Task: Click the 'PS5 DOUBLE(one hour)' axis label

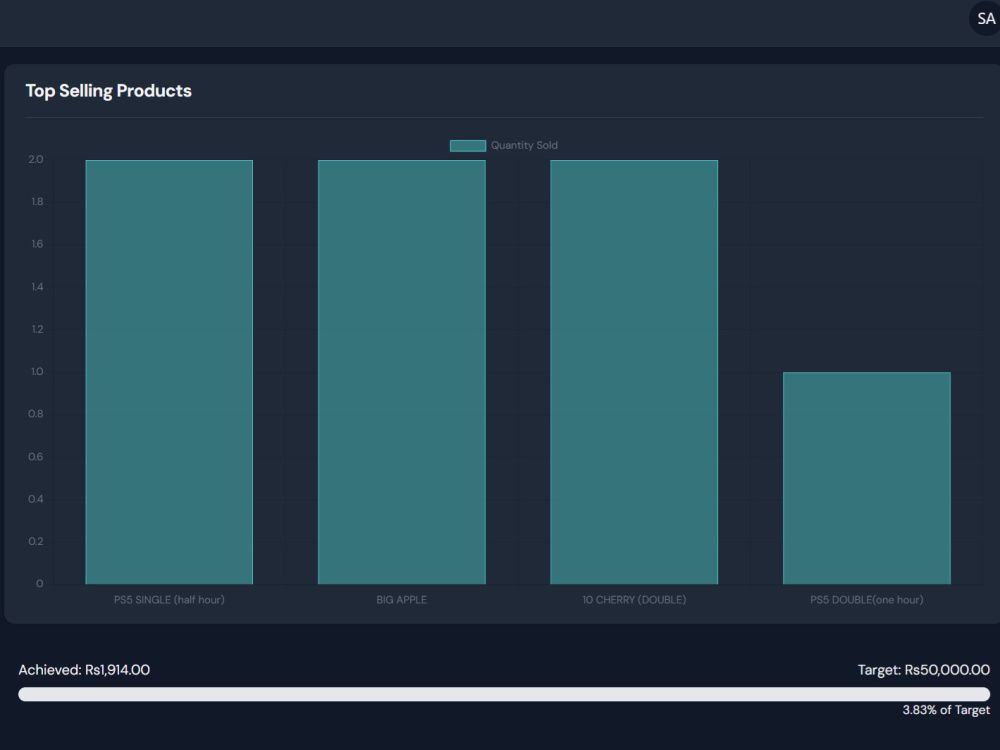Action: [867, 599]
